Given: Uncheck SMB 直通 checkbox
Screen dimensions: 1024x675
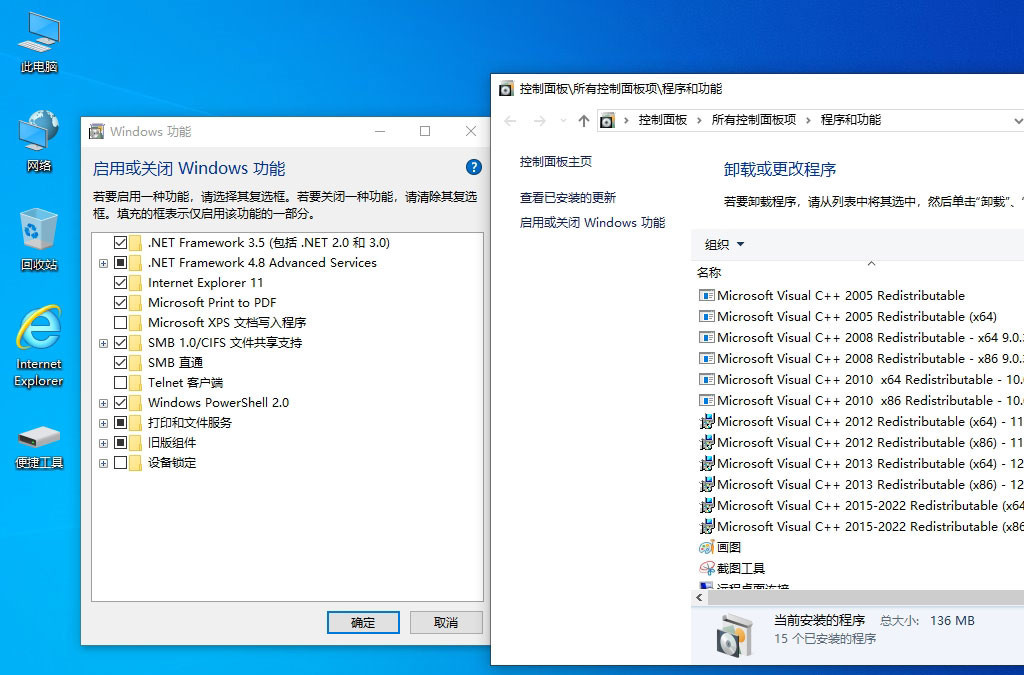Looking at the screenshot, I should click(x=120, y=362).
